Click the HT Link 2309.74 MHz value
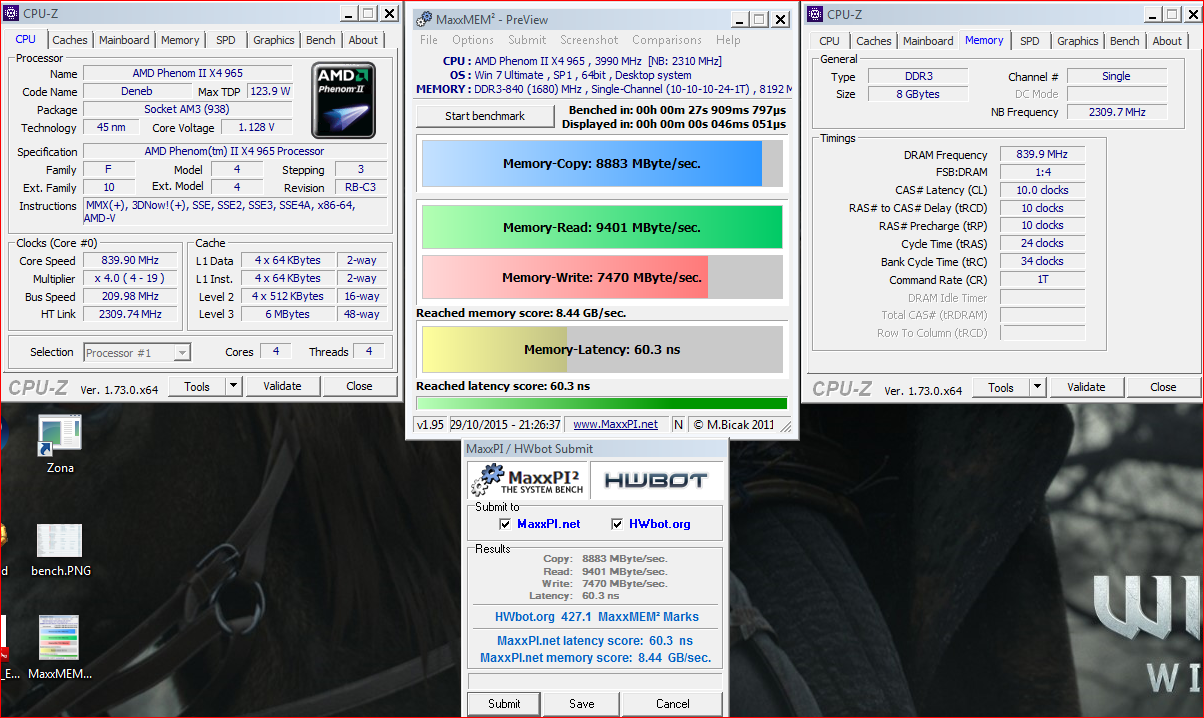 tap(129, 314)
